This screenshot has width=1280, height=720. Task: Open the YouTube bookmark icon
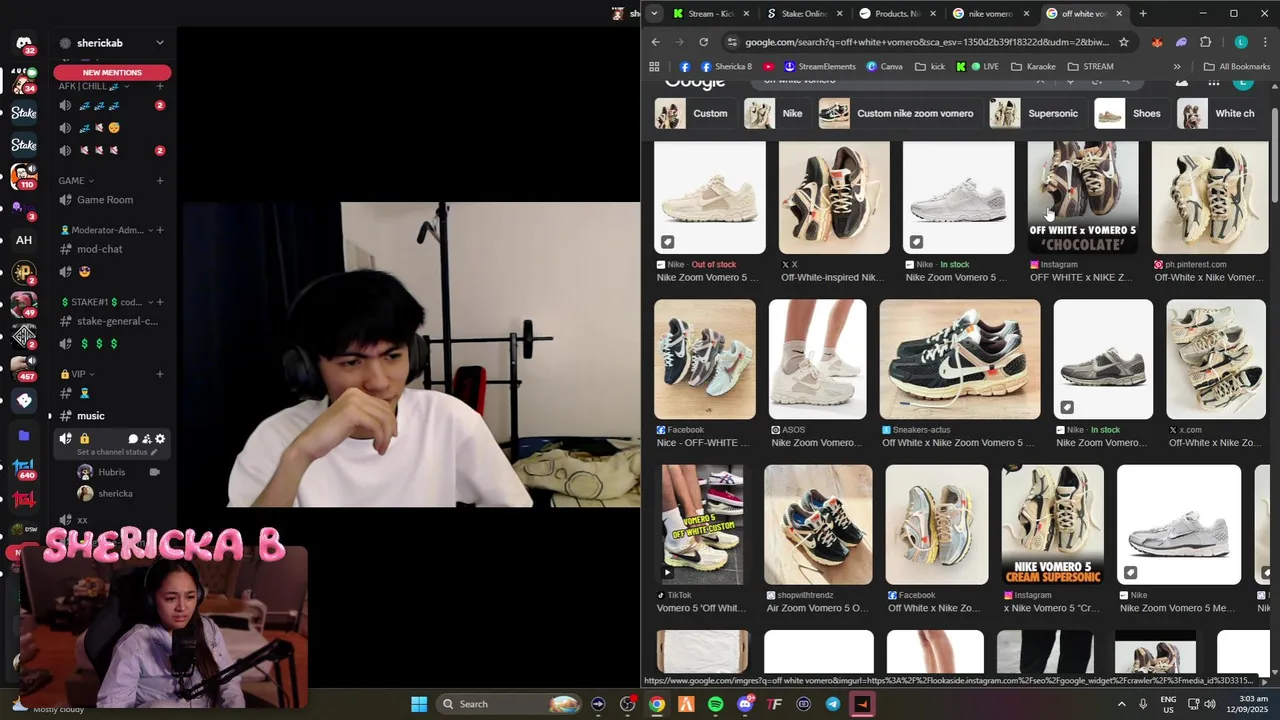768,67
